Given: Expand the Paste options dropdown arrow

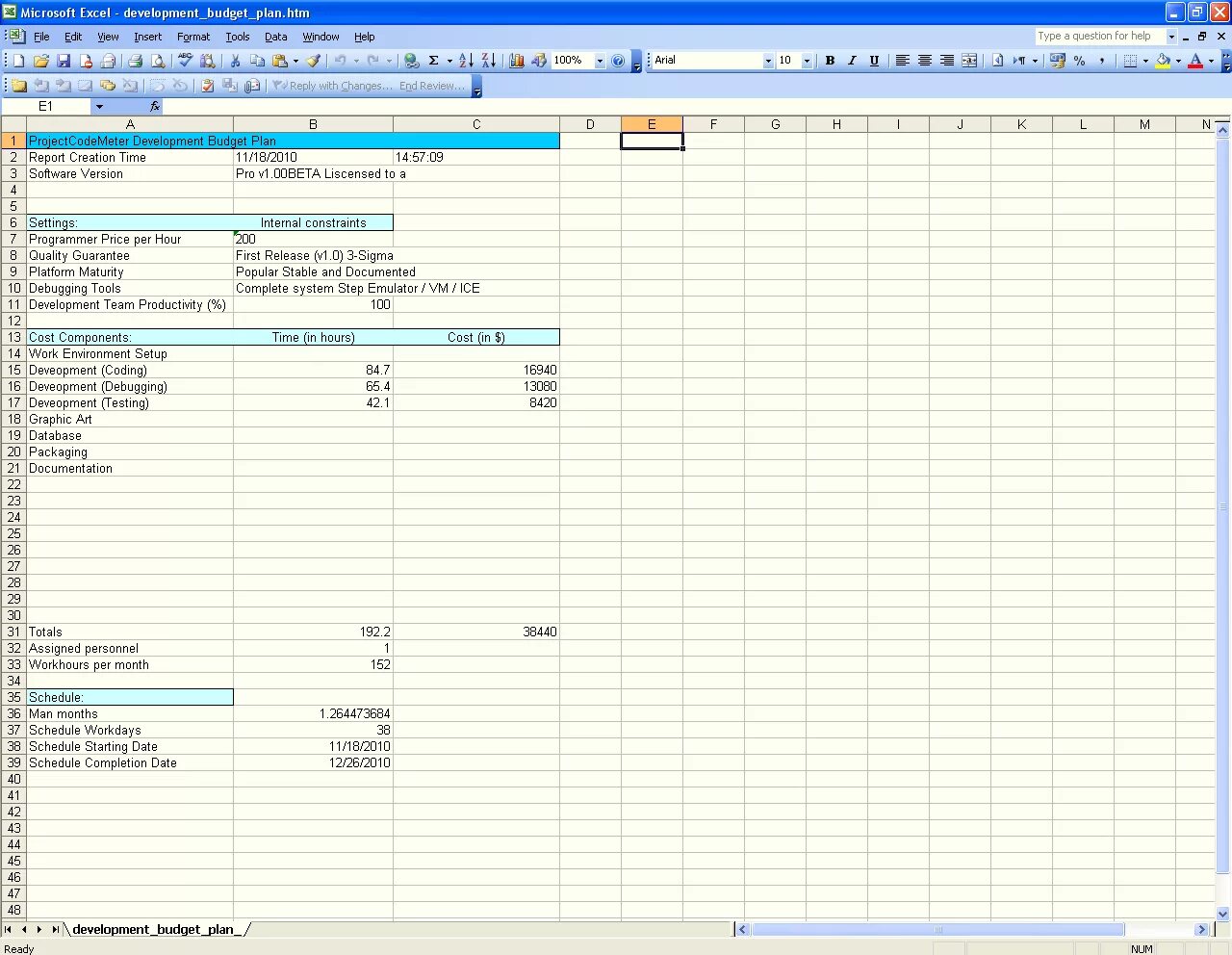Looking at the screenshot, I should tap(295, 61).
